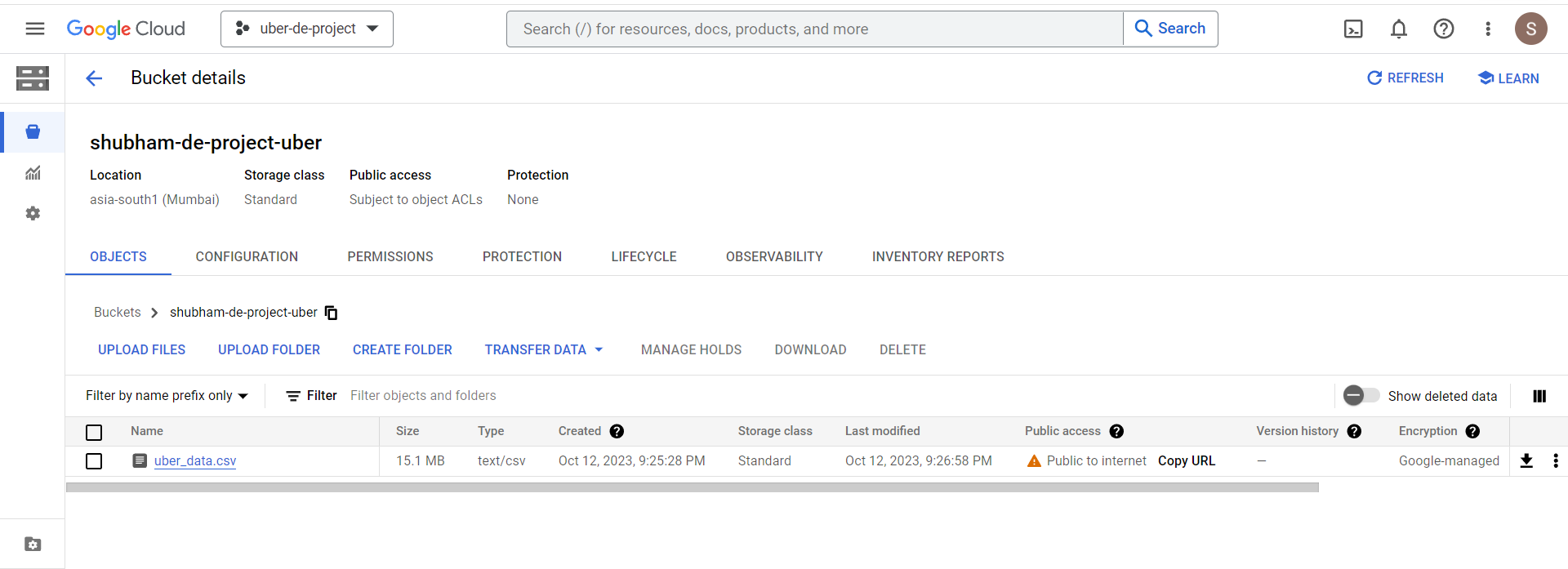Viewport: 1568px width, 569px height.
Task: Click the Cloud Storage product icon
Action: [33, 78]
